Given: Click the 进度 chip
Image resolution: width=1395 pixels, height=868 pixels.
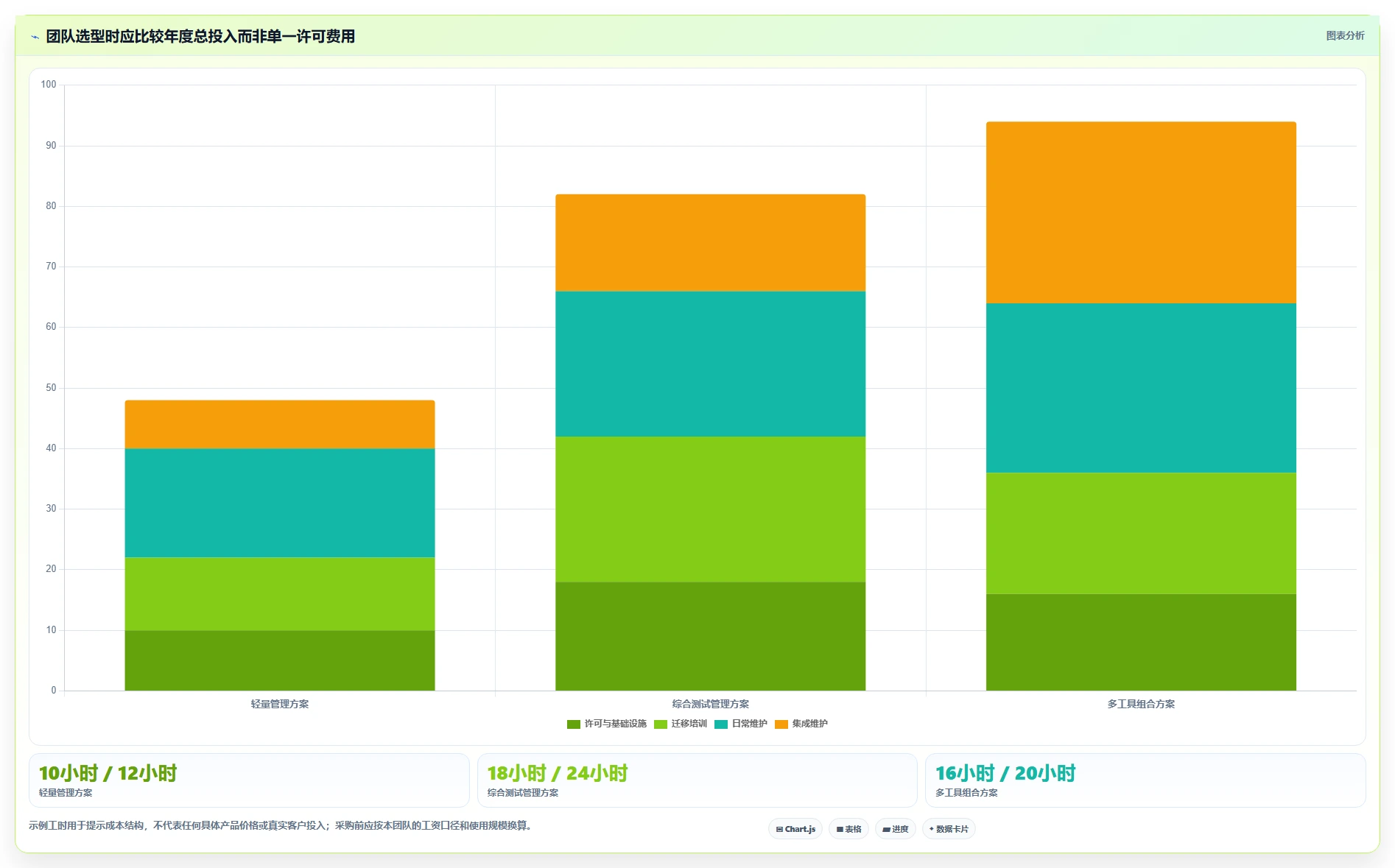Looking at the screenshot, I should tap(895, 829).
